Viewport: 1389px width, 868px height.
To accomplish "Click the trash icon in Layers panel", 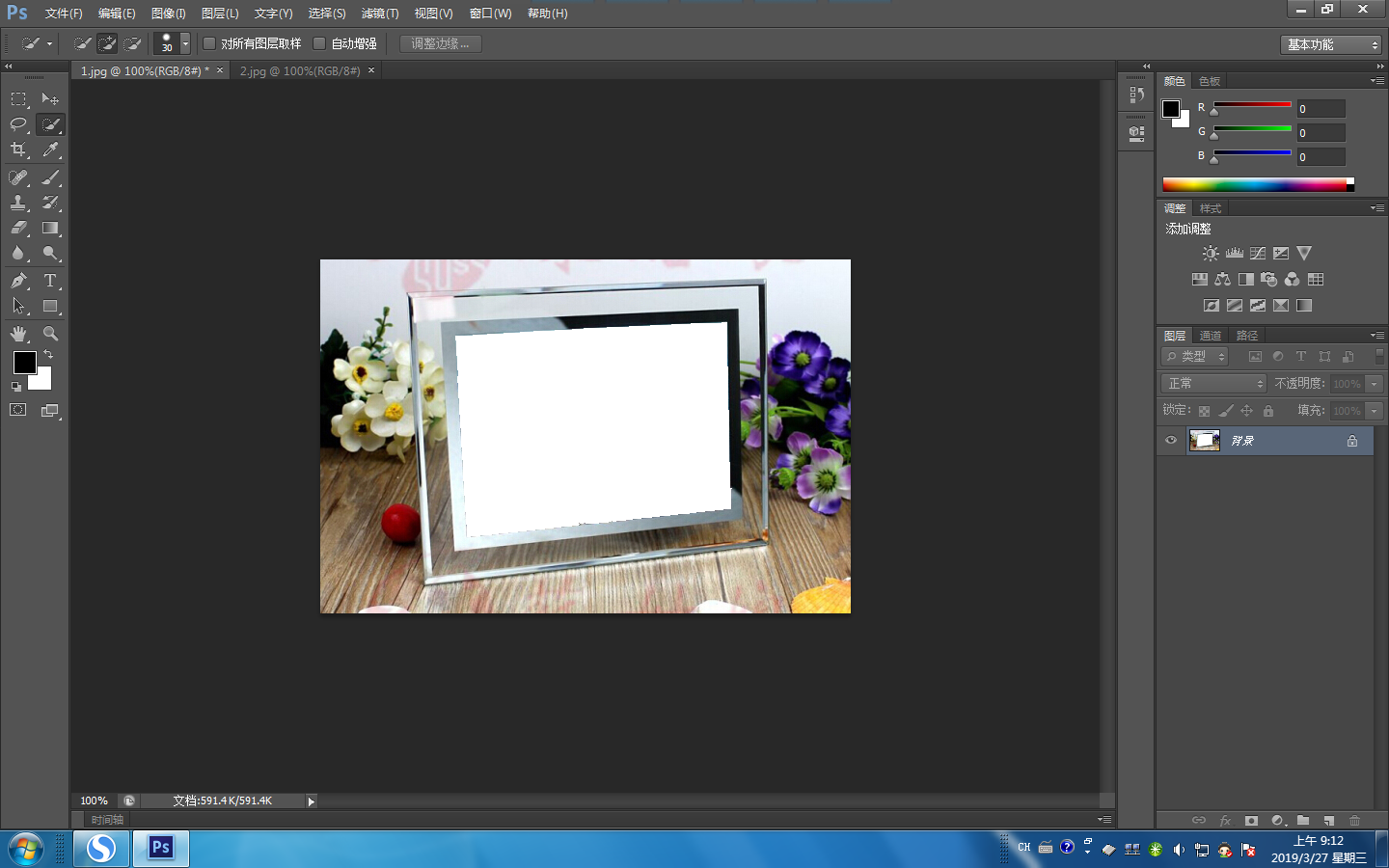I will [1354, 821].
